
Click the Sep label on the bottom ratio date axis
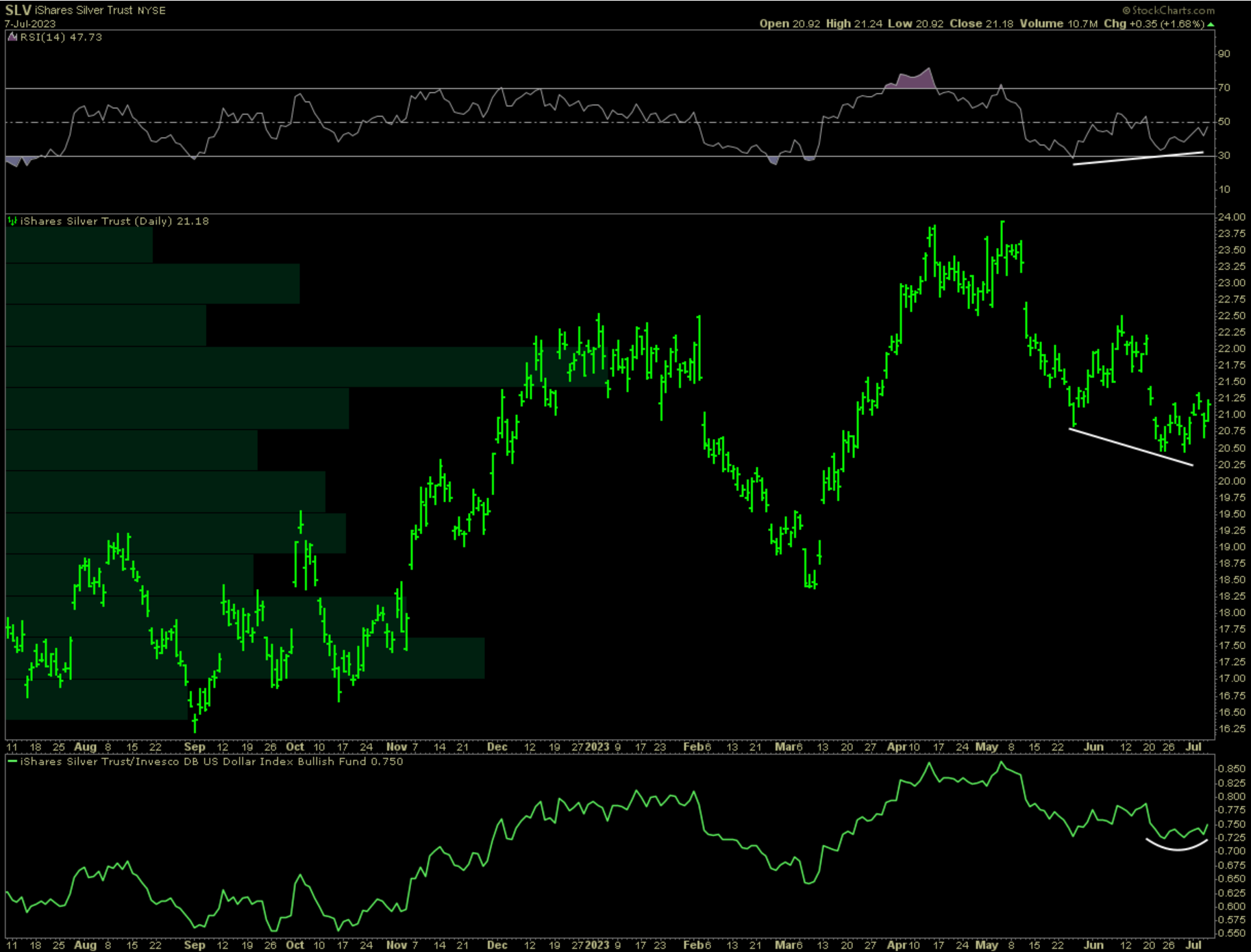point(195,944)
